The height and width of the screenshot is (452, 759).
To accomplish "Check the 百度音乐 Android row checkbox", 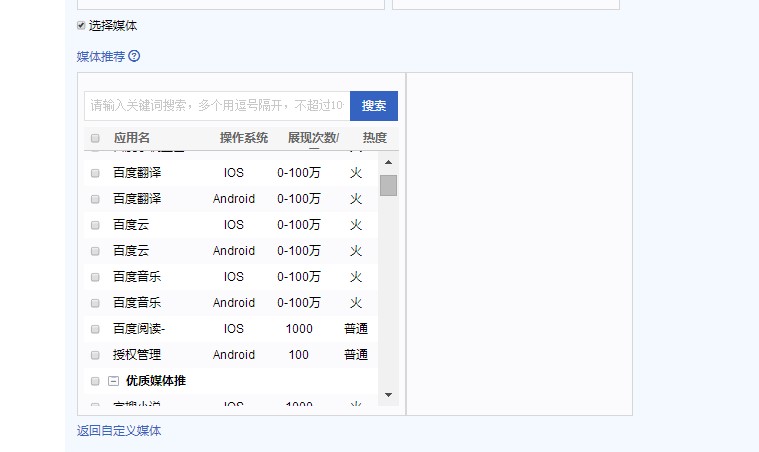I will [x=95, y=303].
